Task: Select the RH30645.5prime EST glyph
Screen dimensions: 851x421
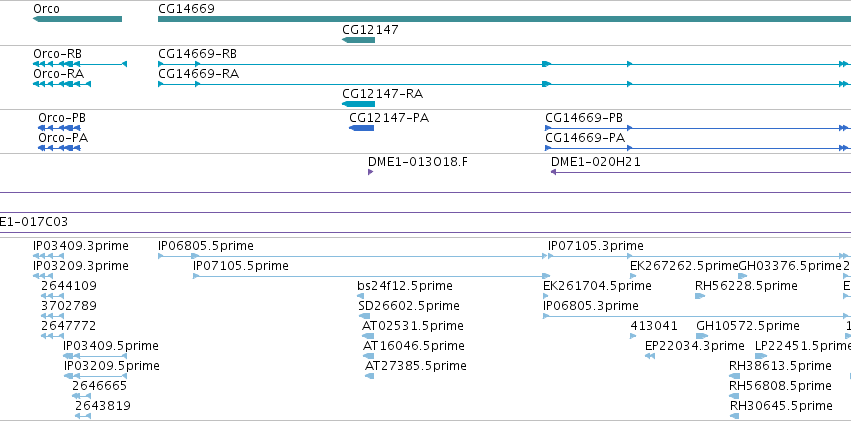Action: click(734, 416)
